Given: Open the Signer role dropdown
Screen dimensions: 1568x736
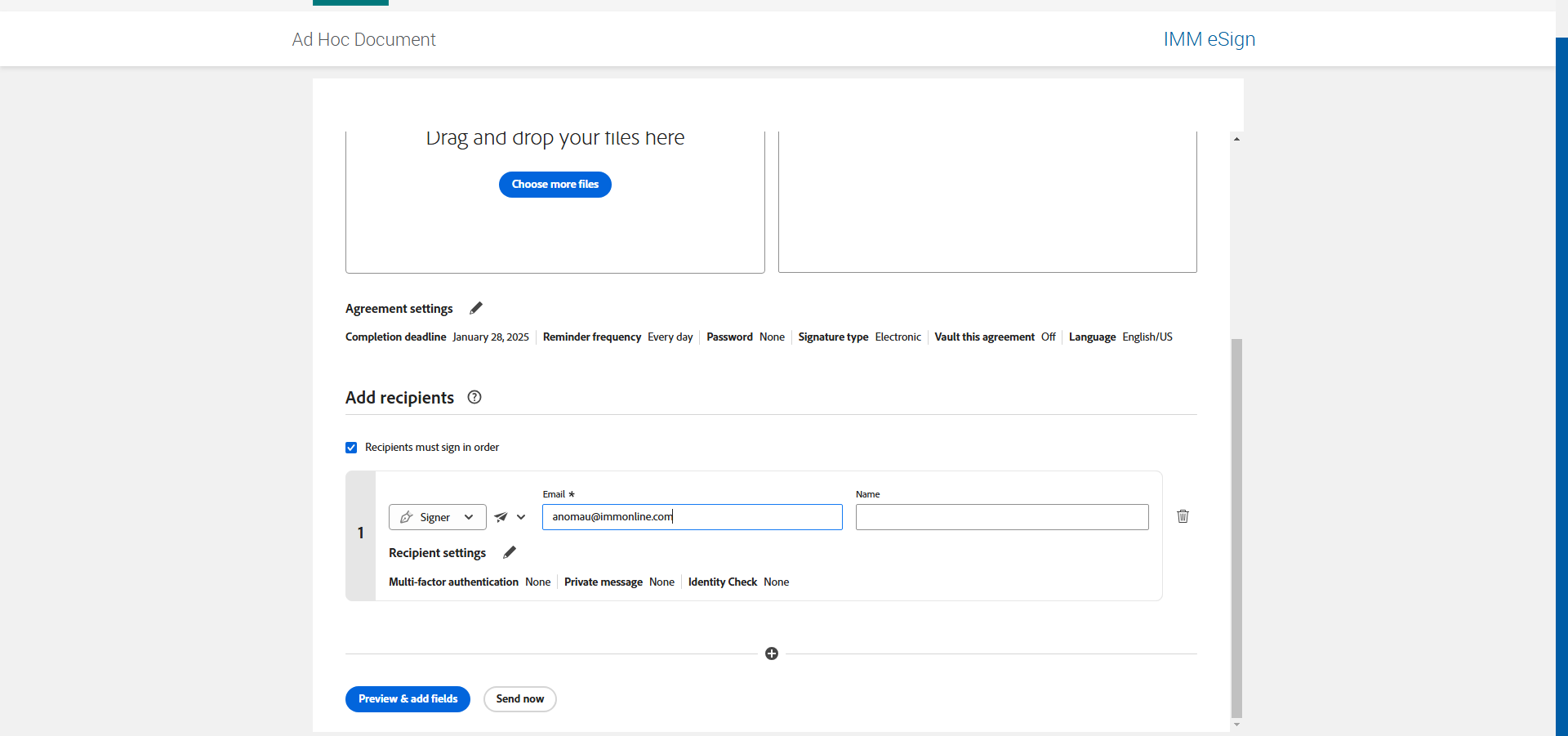Looking at the screenshot, I should point(468,517).
